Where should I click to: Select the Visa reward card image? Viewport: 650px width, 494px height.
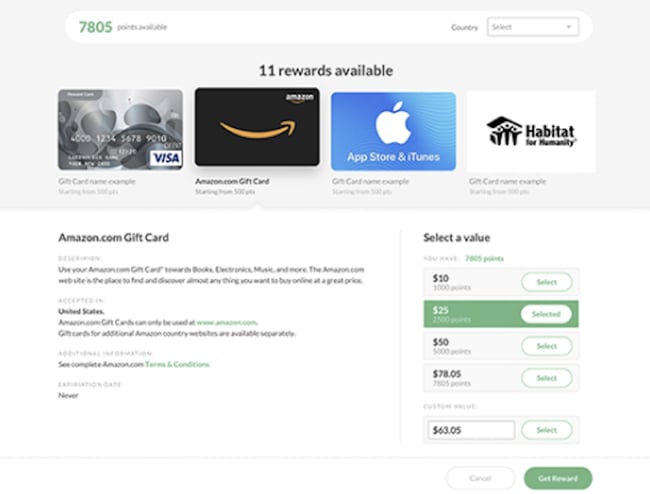click(x=120, y=130)
